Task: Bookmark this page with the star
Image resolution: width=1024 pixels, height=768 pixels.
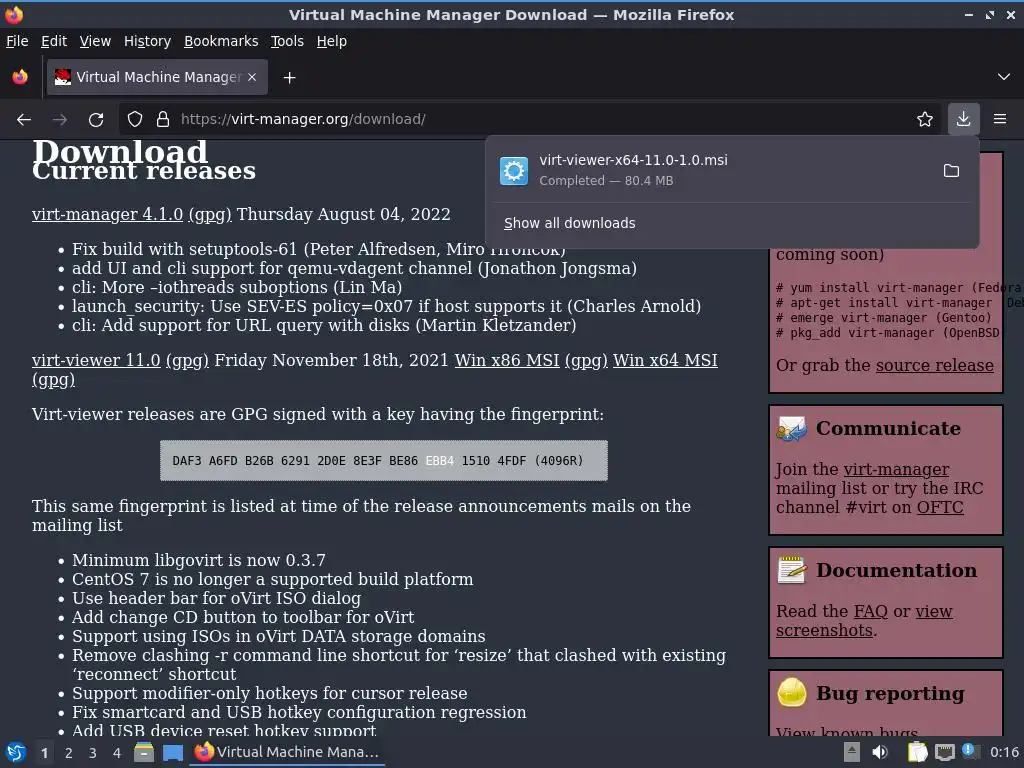Action: tap(925, 120)
